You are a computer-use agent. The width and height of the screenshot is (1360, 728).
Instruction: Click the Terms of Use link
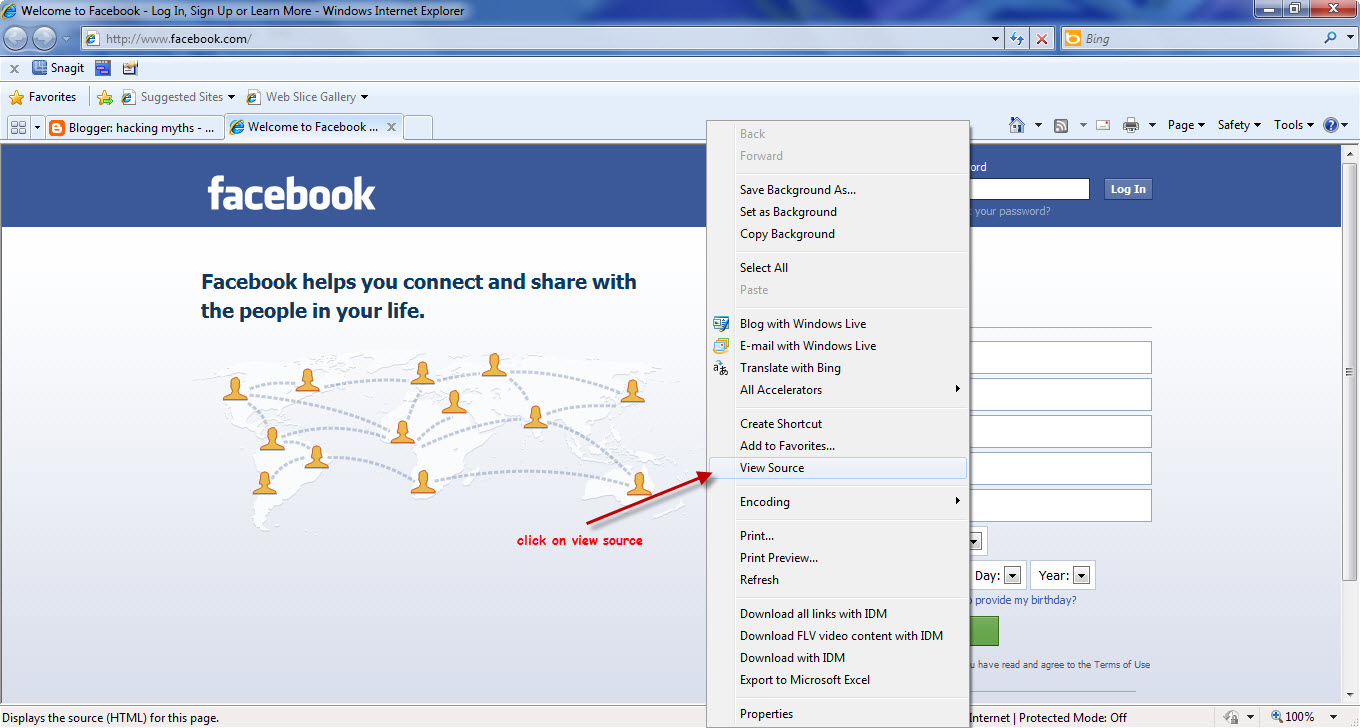(1121, 665)
